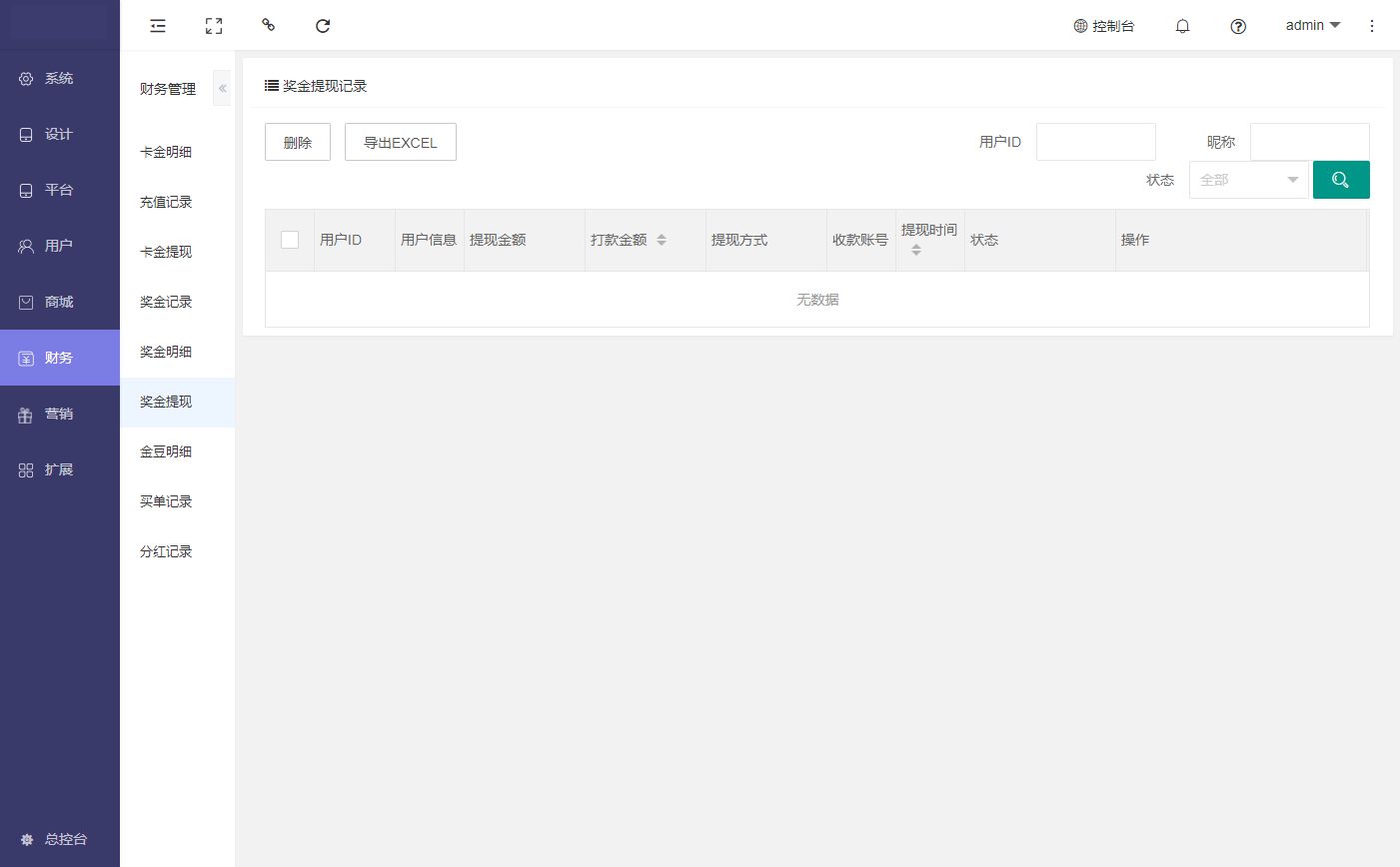
Task: Enter fullscreen mode via the top bar icon
Action: pos(214,26)
